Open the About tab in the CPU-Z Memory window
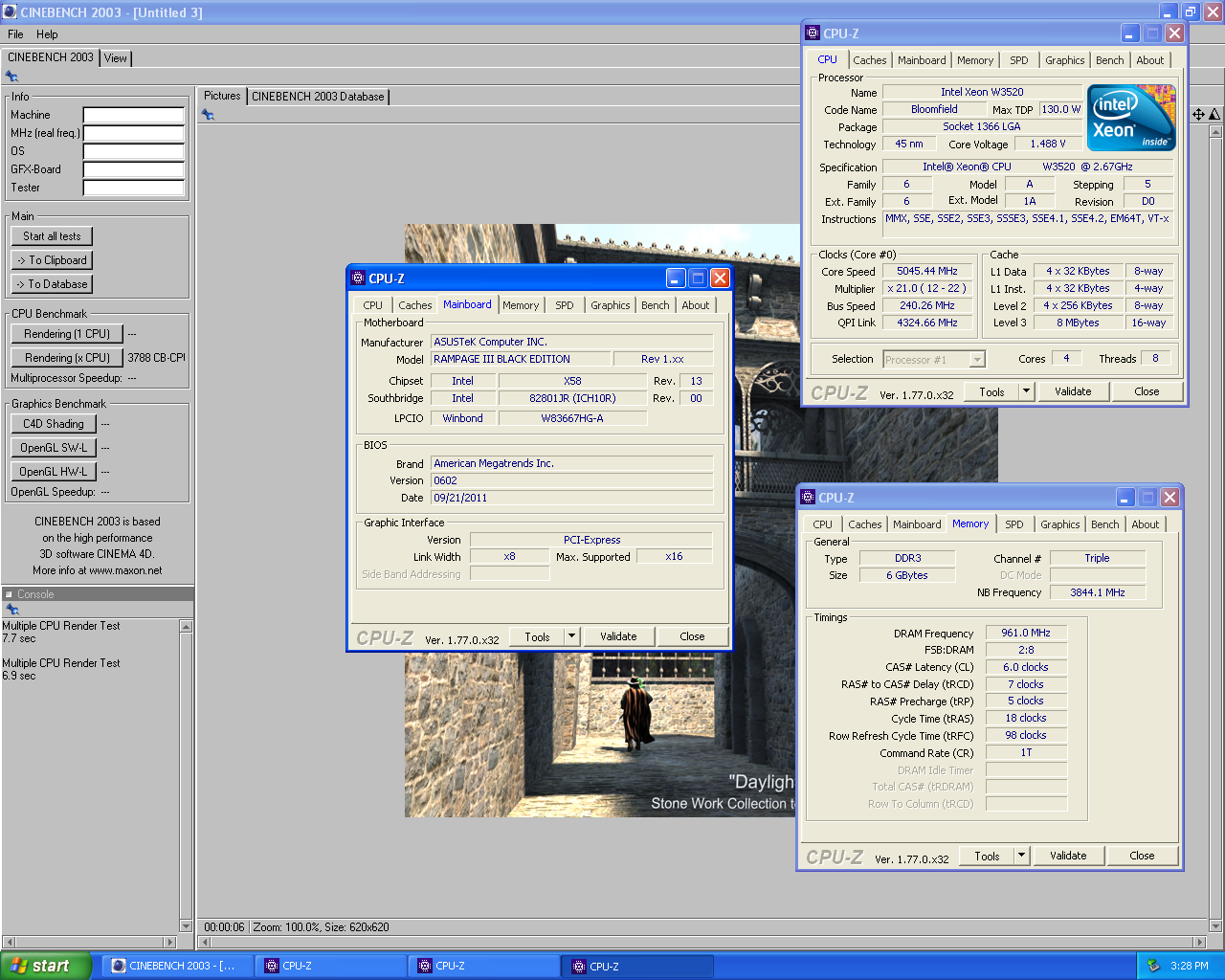This screenshot has height=980, width=1225. click(x=1146, y=524)
